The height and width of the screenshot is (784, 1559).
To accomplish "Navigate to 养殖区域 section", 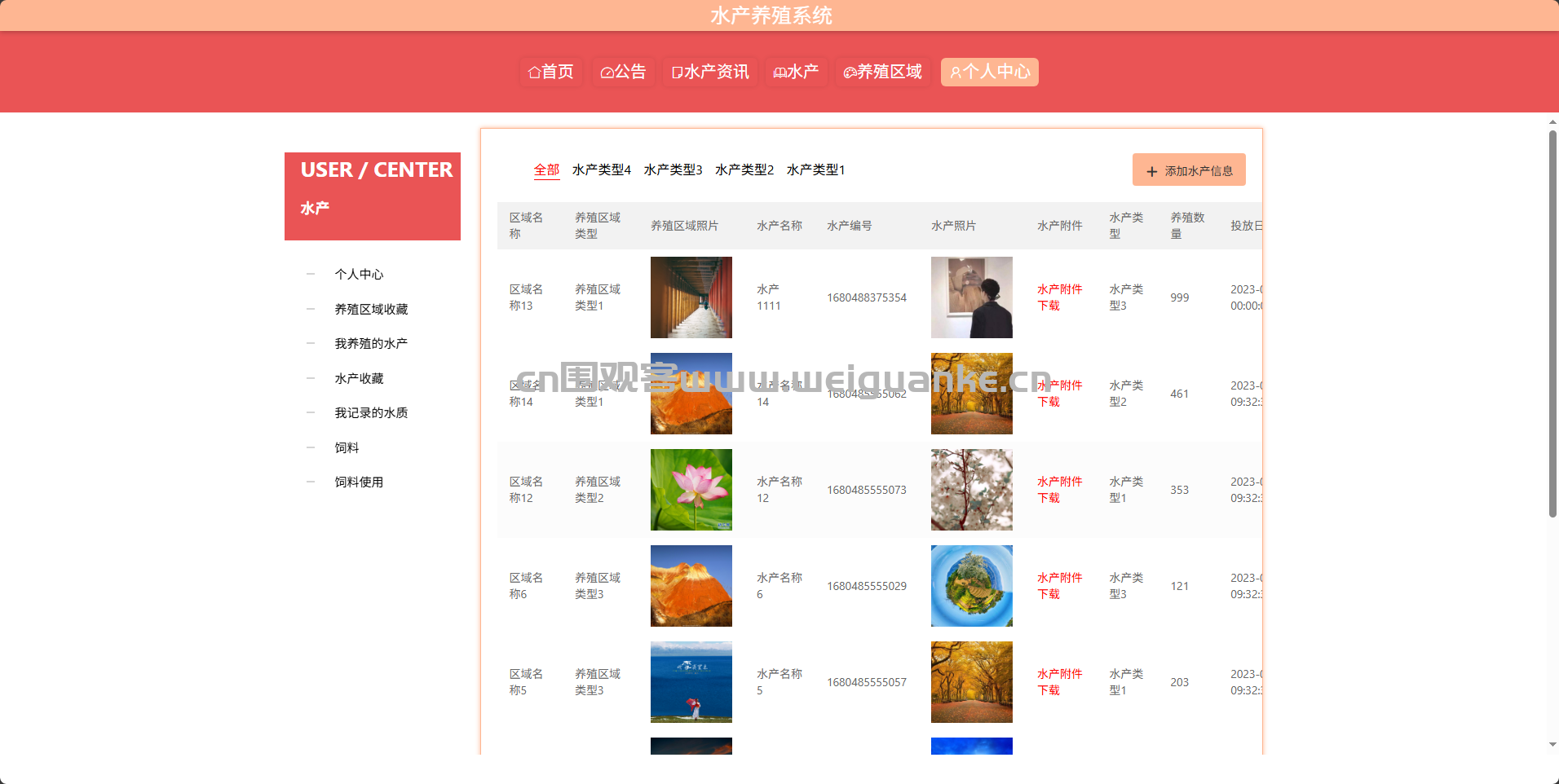I will (x=882, y=72).
